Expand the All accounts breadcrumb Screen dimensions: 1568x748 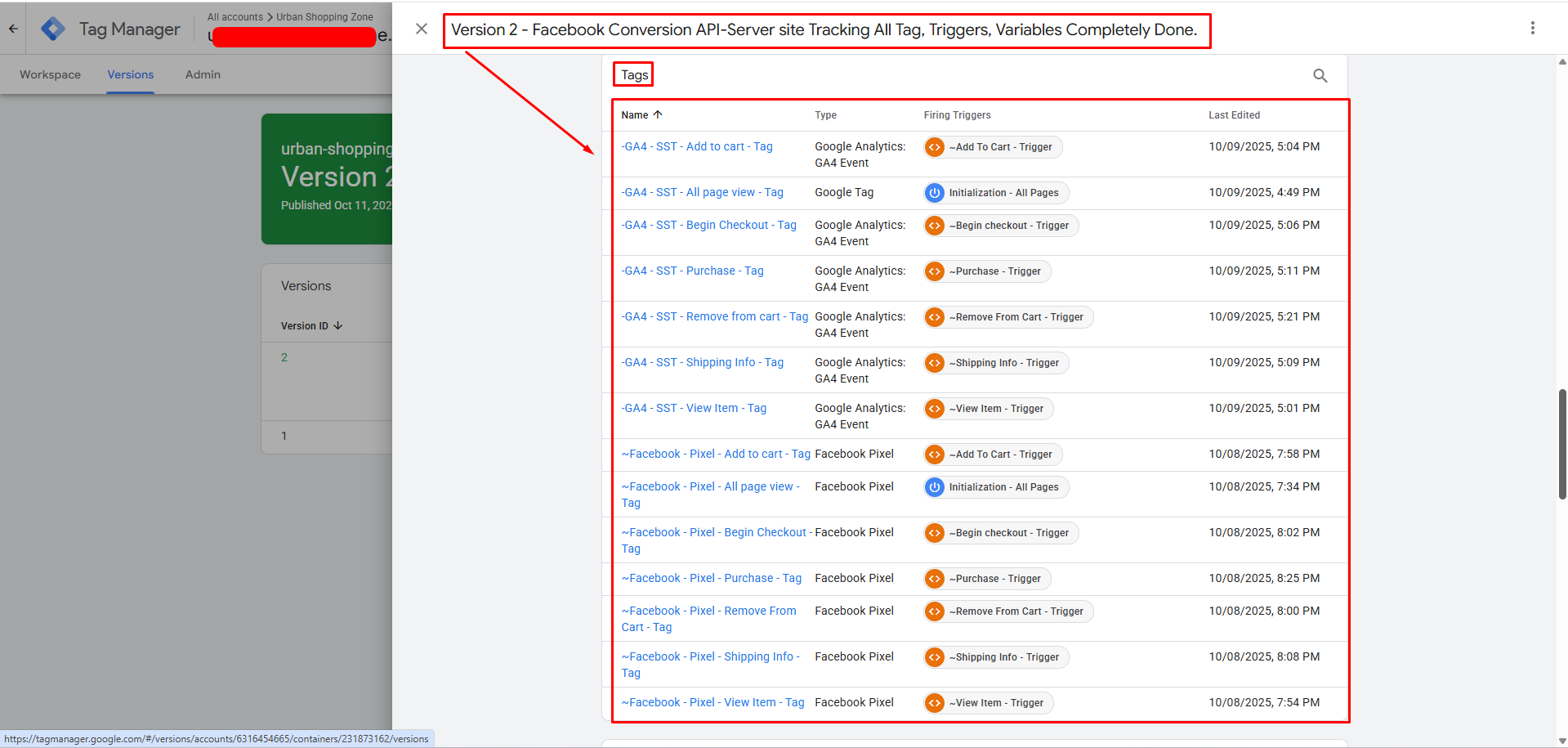click(235, 17)
